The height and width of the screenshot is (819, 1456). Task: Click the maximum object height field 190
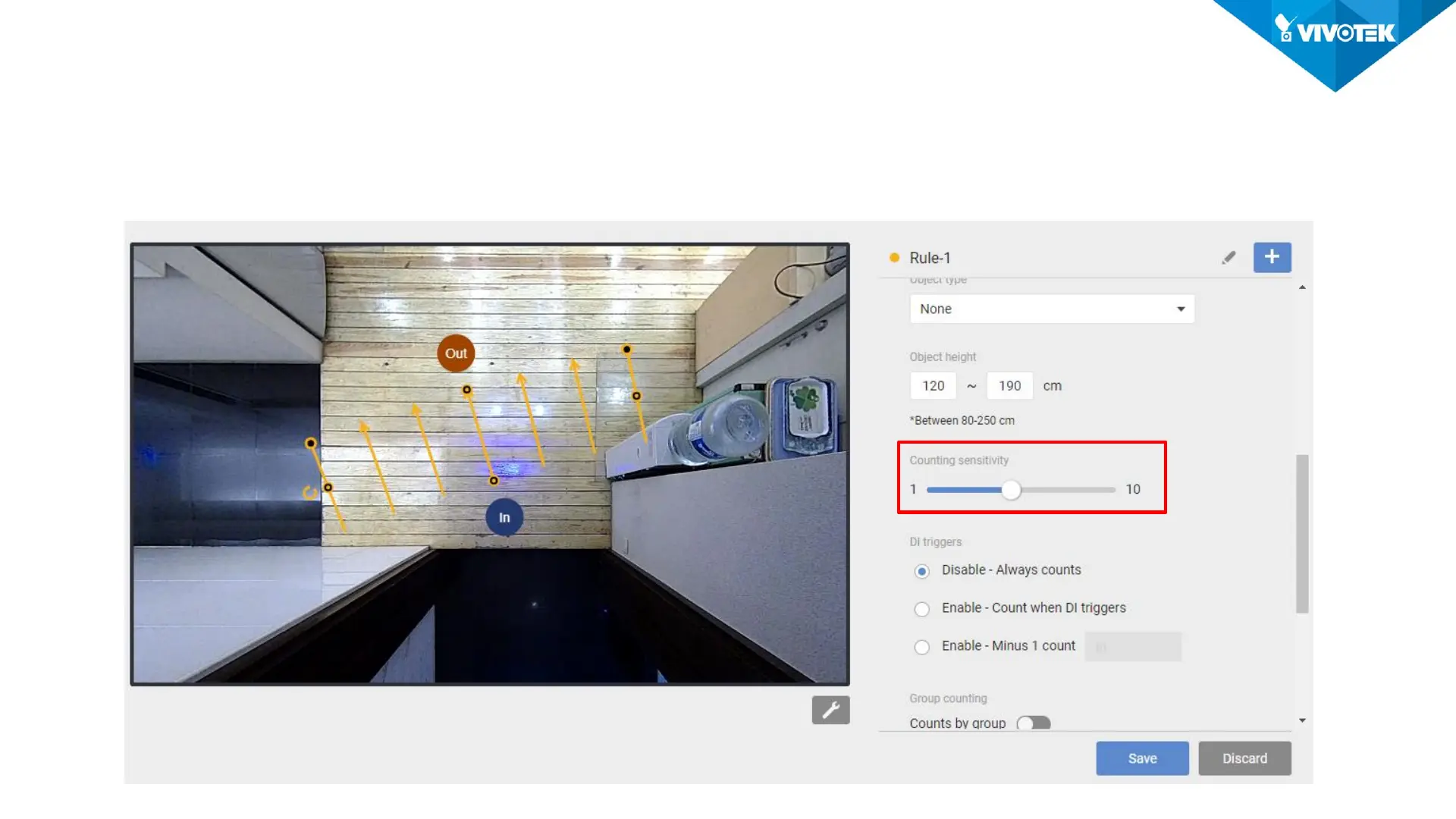tap(1009, 386)
